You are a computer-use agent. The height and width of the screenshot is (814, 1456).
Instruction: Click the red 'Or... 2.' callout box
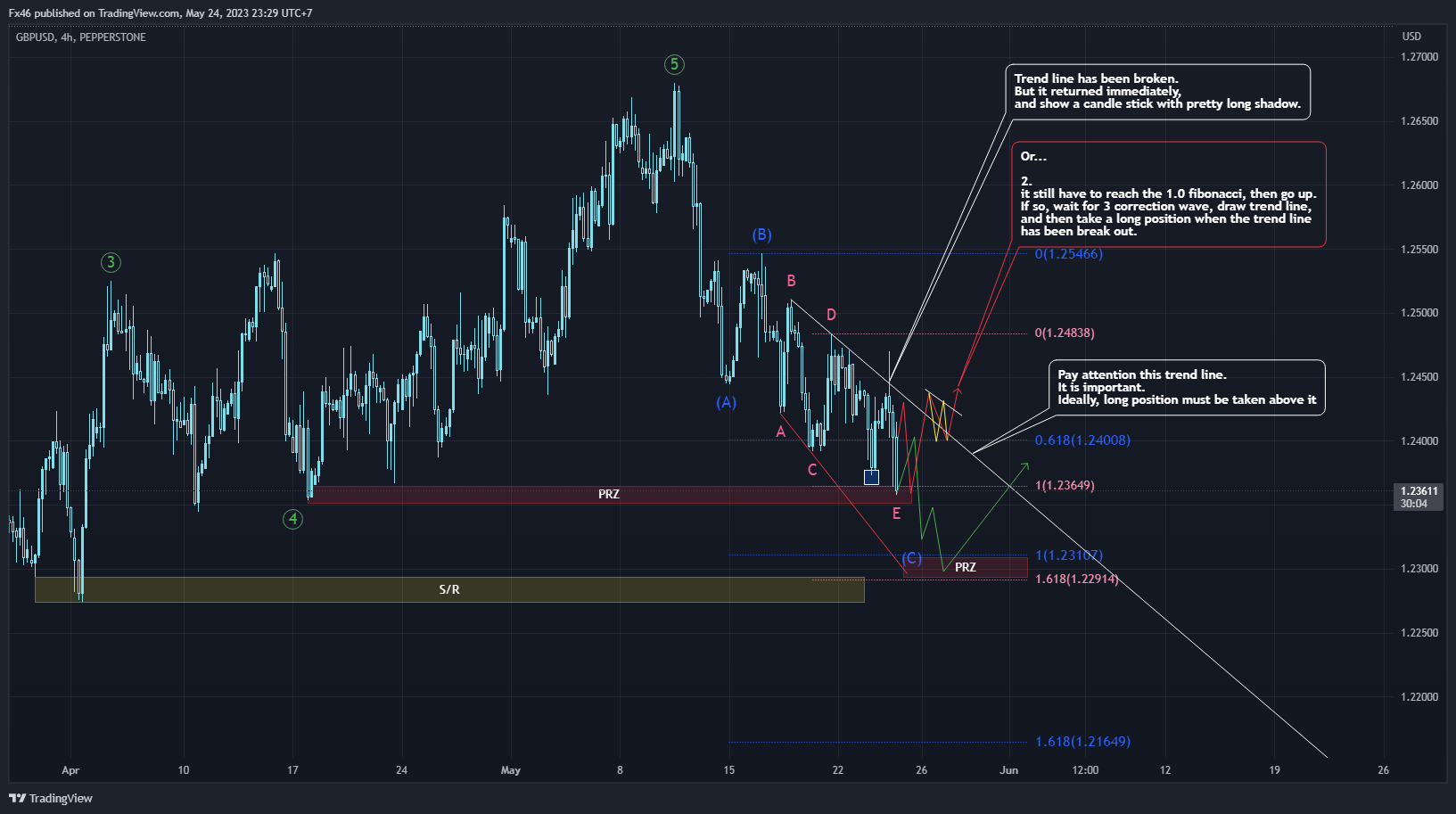click(x=1168, y=193)
